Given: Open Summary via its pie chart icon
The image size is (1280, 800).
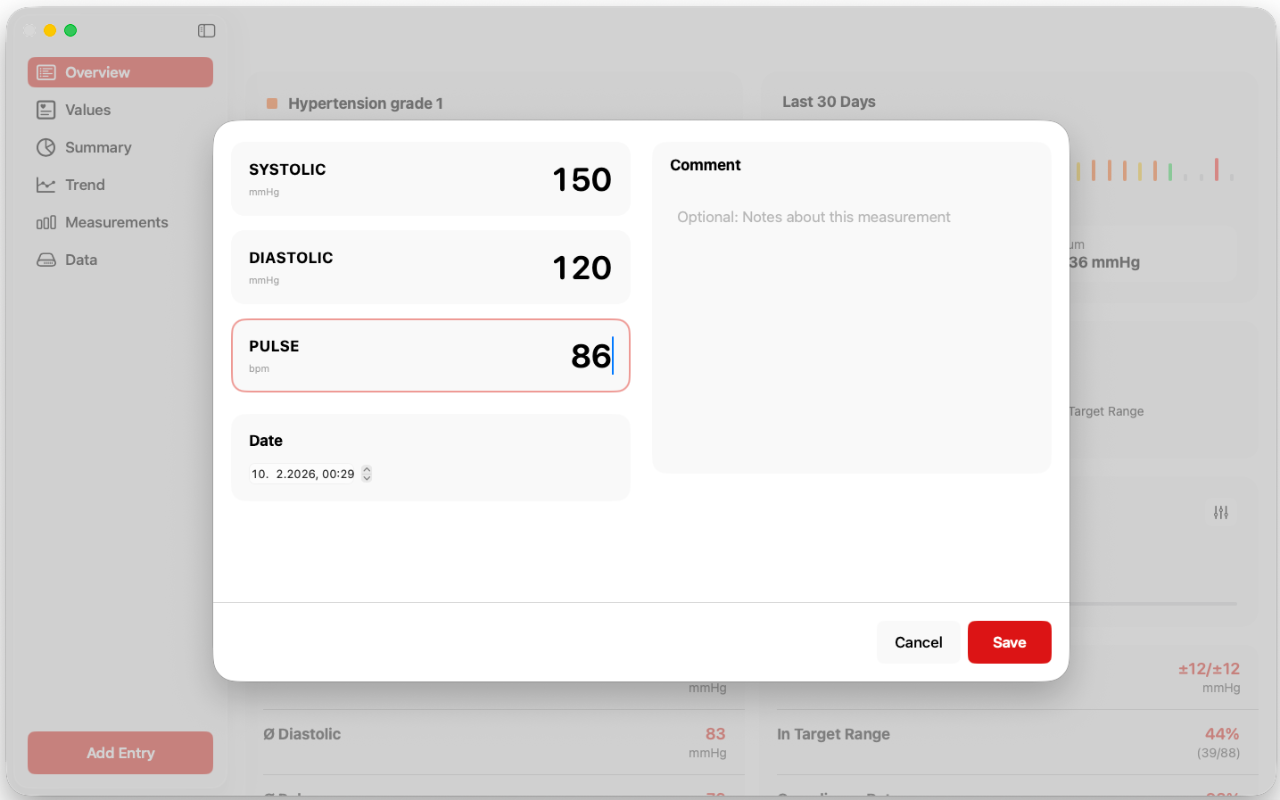Looking at the screenshot, I should (x=46, y=147).
